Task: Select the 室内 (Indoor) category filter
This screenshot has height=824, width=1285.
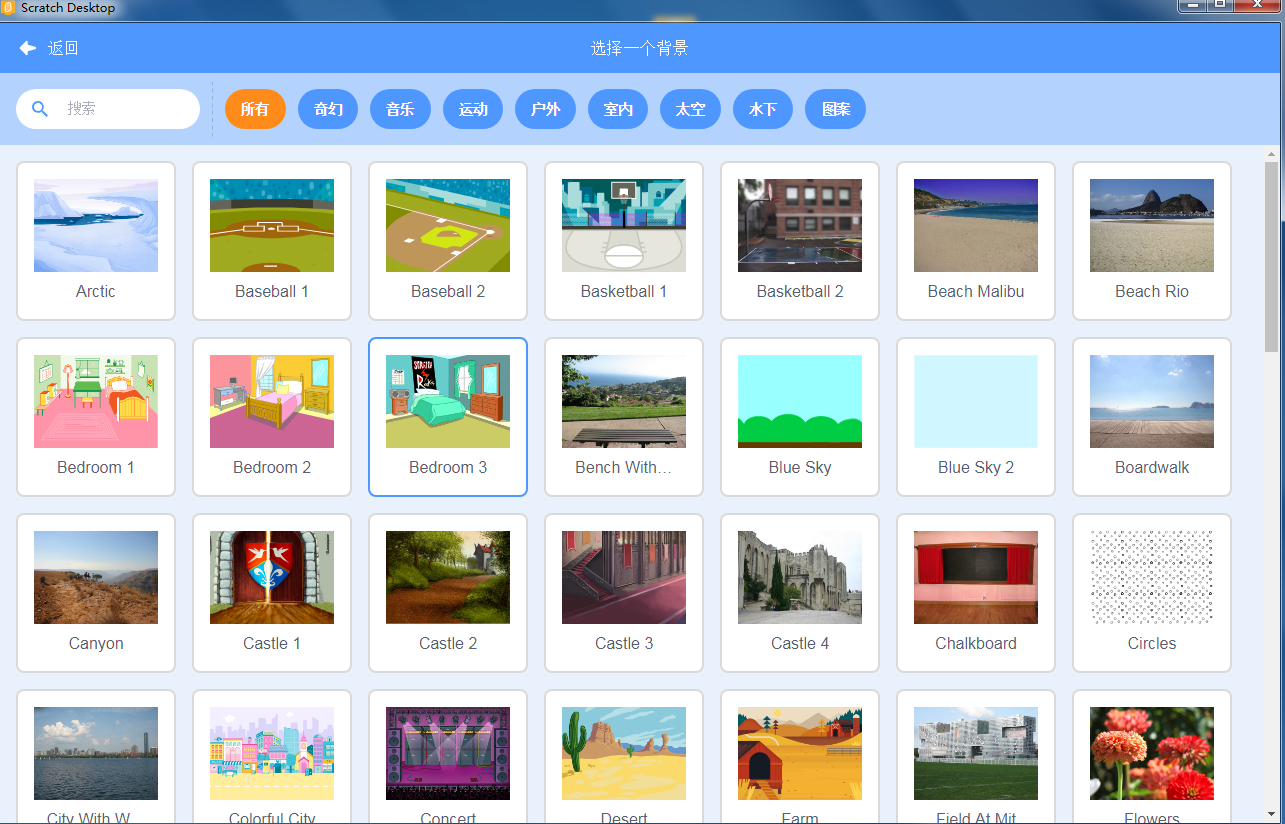Action: tap(617, 109)
